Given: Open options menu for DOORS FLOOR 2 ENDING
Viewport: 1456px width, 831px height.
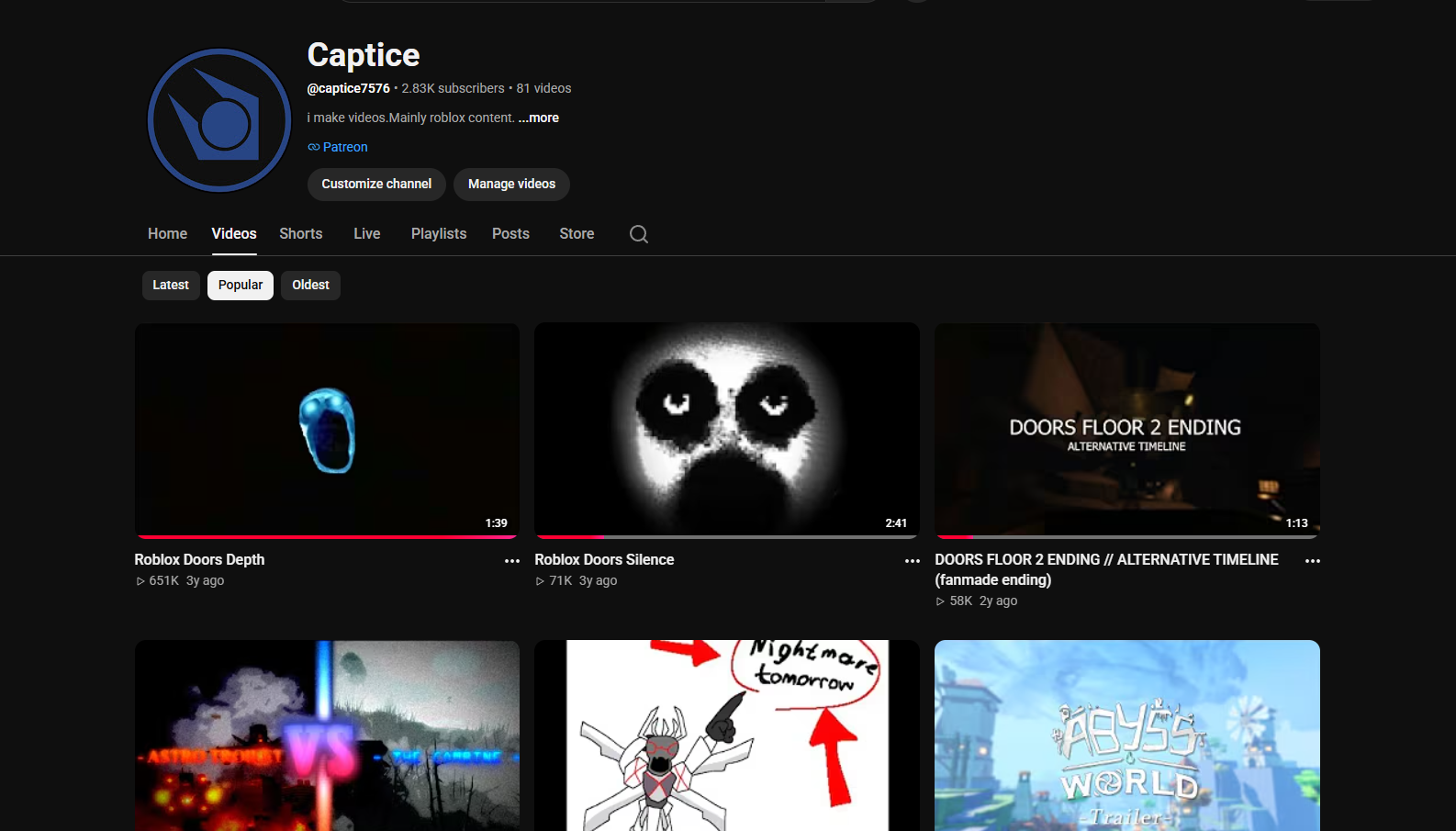Looking at the screenshot, I should pyautogui.click(x=1313, y=561).
